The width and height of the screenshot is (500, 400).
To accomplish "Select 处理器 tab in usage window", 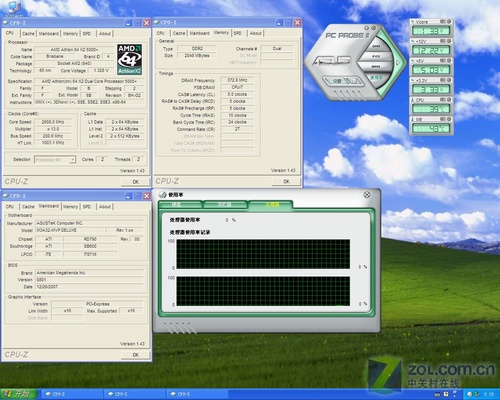I will tap(272, 205).
